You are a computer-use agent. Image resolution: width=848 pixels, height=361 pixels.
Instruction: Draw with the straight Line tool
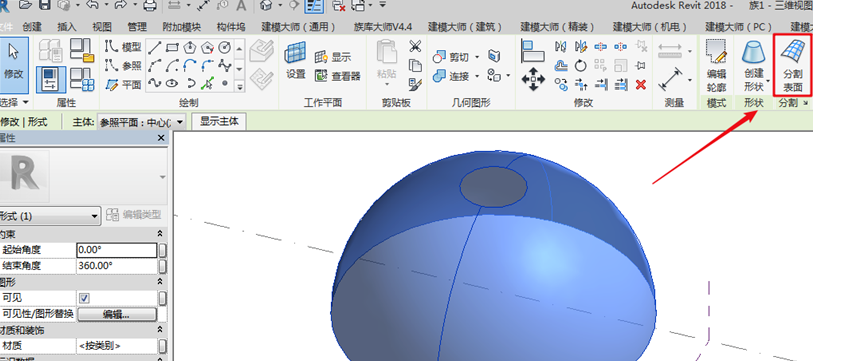[155, 48]
